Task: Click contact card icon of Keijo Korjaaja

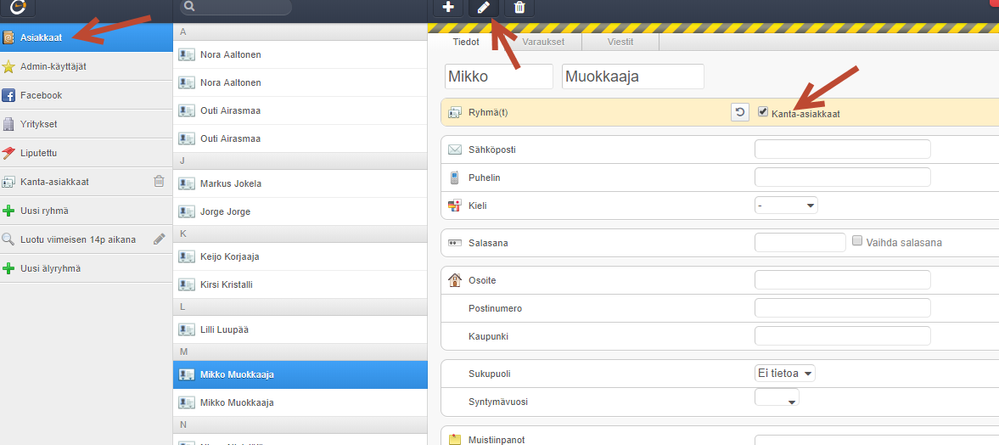Action: pos(187,256)
